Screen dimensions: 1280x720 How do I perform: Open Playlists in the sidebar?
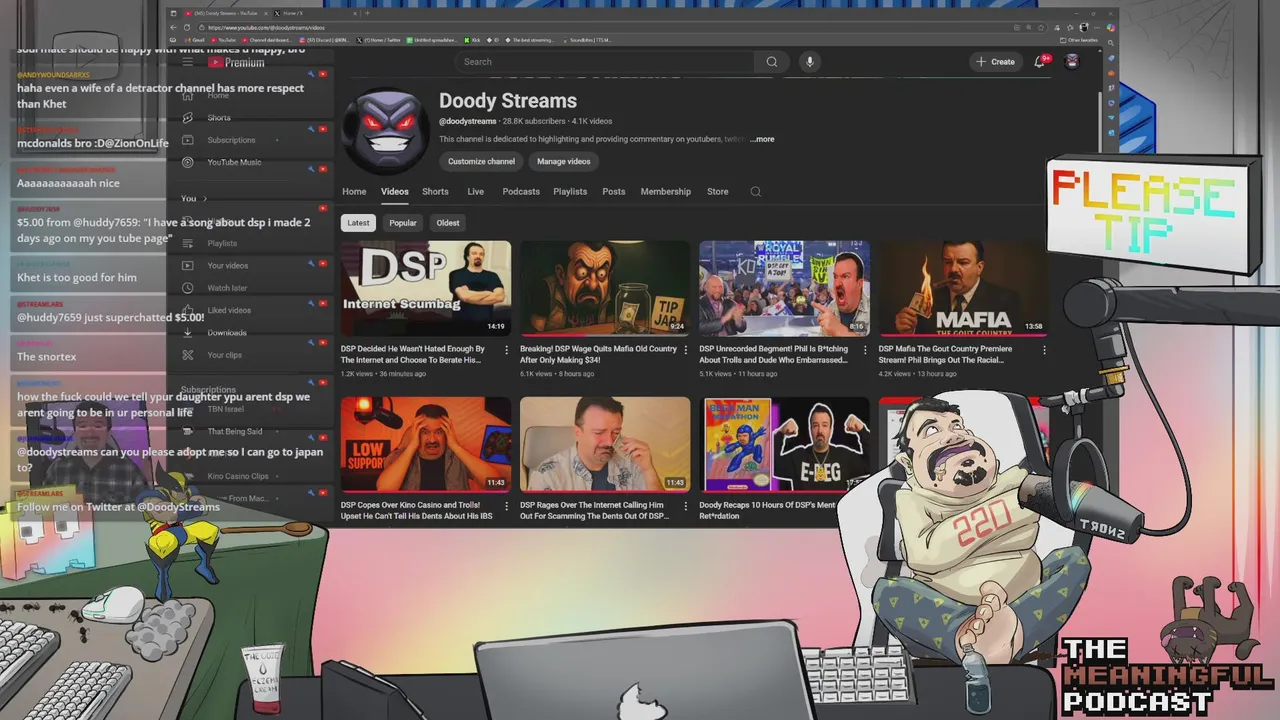222,243
